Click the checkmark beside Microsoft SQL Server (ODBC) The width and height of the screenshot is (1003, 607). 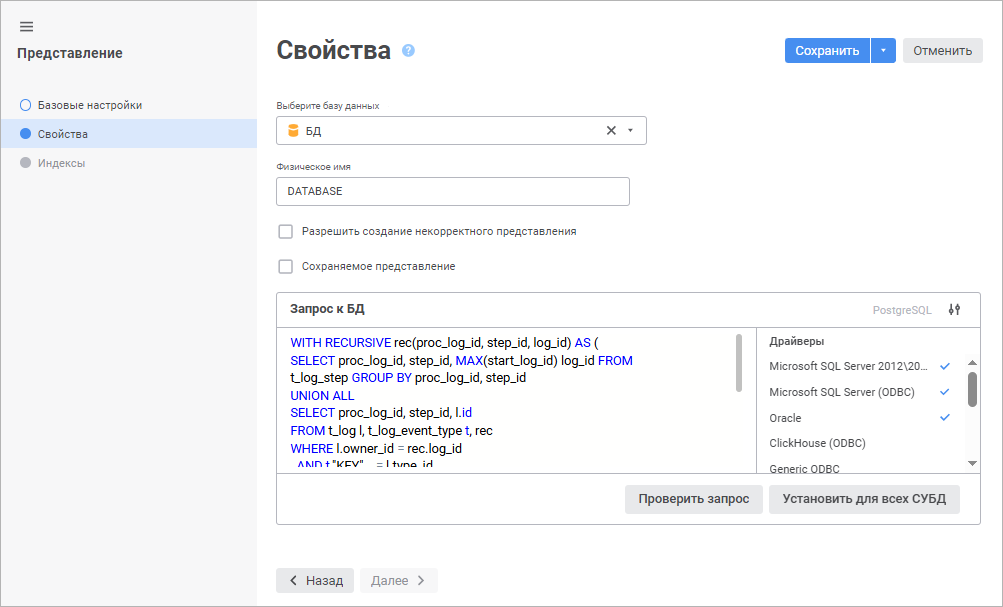pos(945,392)
